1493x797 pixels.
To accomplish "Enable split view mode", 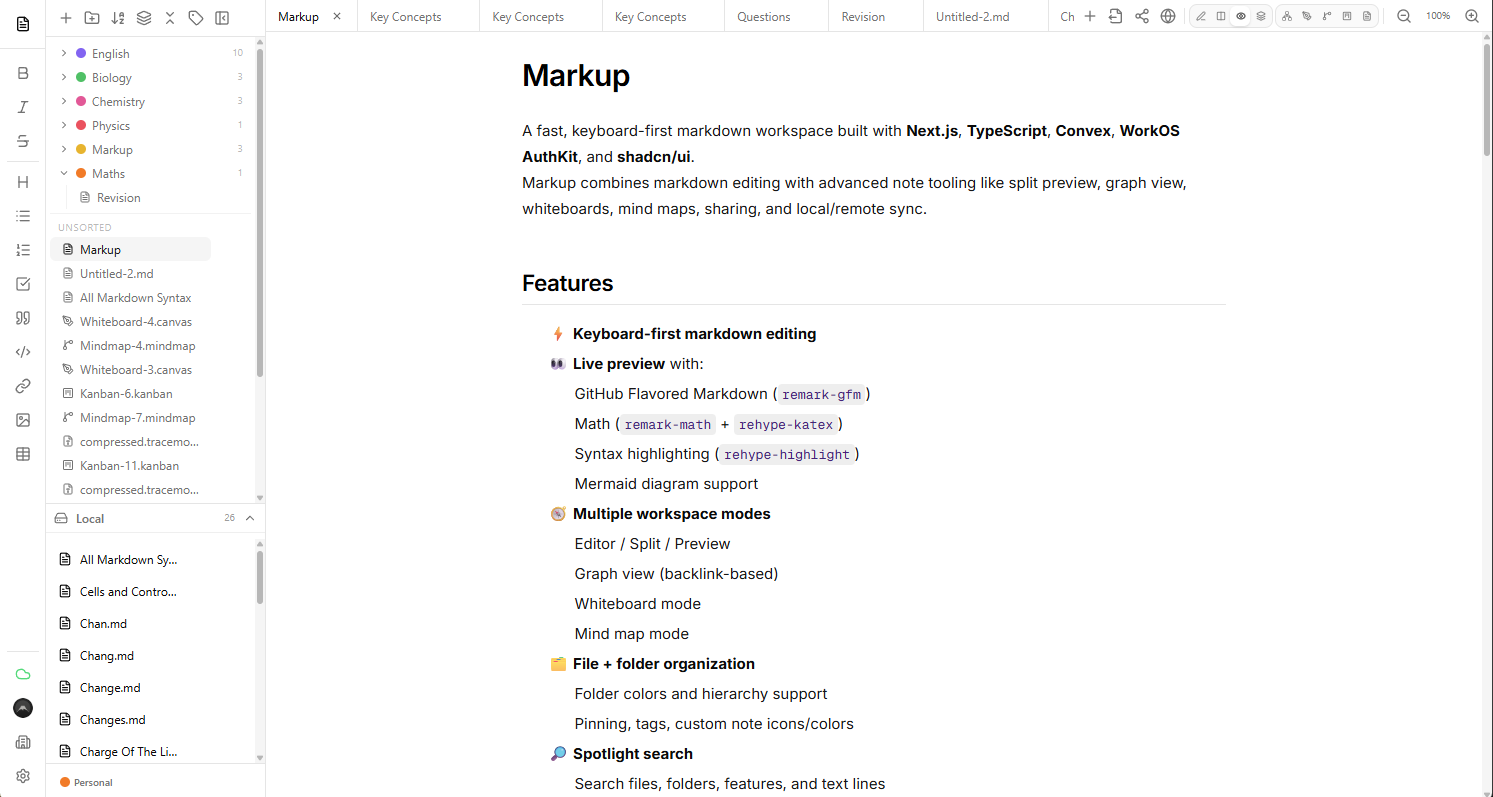I will tap(1221, 16).
